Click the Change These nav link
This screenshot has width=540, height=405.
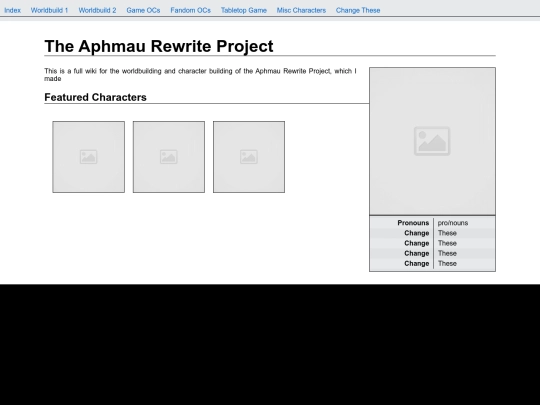[358, 10]
